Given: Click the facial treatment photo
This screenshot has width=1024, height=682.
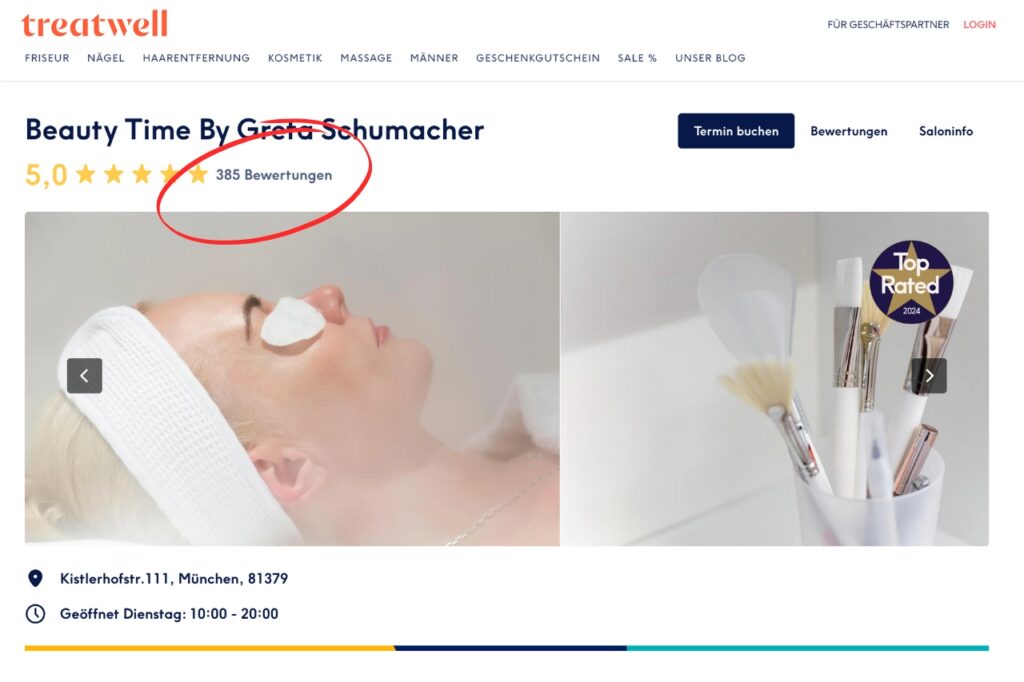Looking at the screenshot, I should (x=292, y=379).
